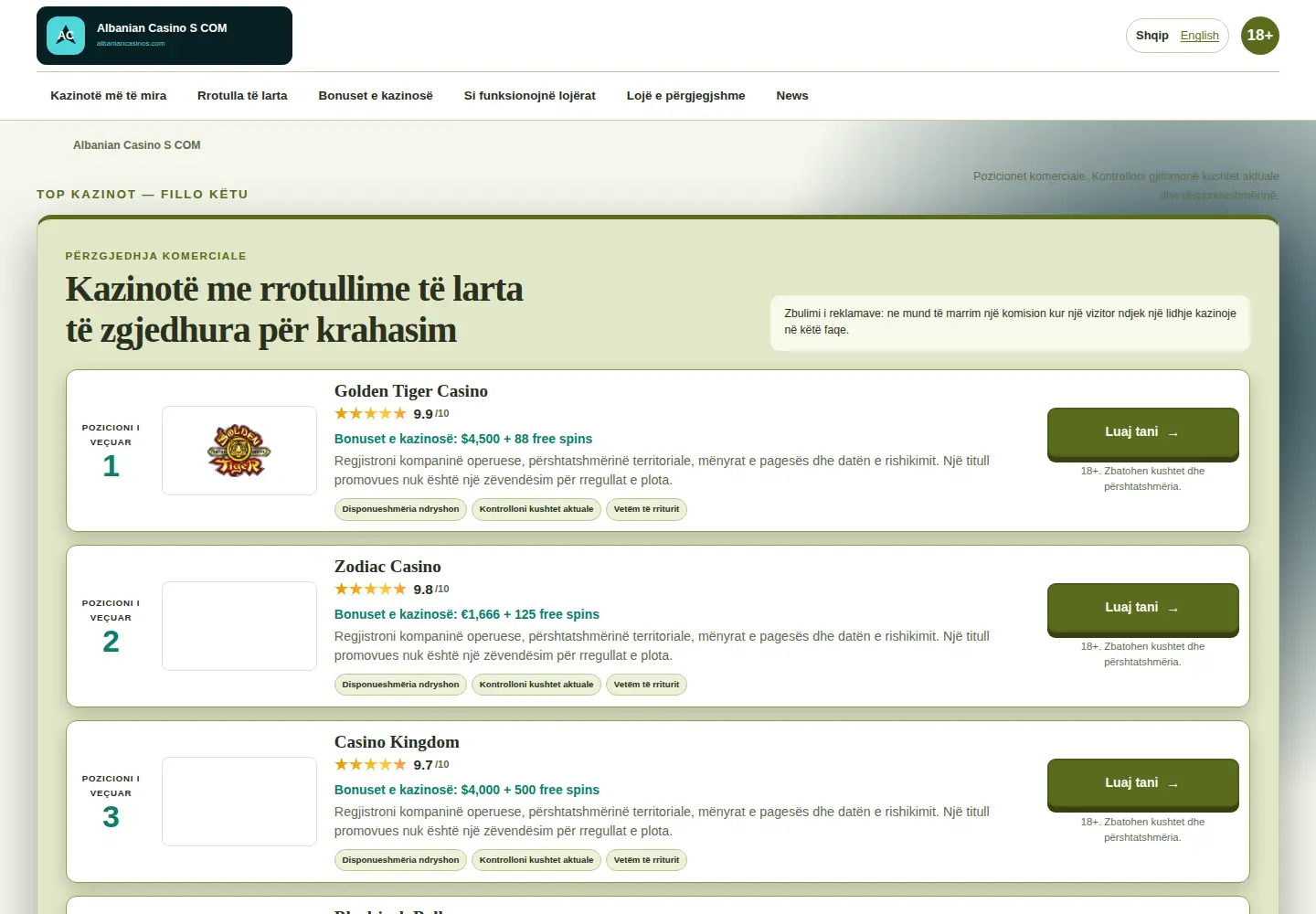The image size is (1316, 914).
Task: Click Luaj tani for Zodiac Casino
Action: click(x=1142, y=609)
